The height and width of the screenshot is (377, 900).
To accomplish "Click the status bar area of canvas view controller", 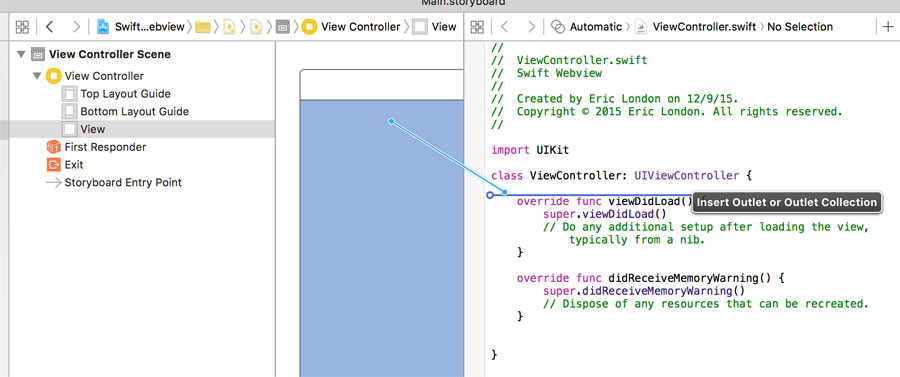I will point(382,85).
